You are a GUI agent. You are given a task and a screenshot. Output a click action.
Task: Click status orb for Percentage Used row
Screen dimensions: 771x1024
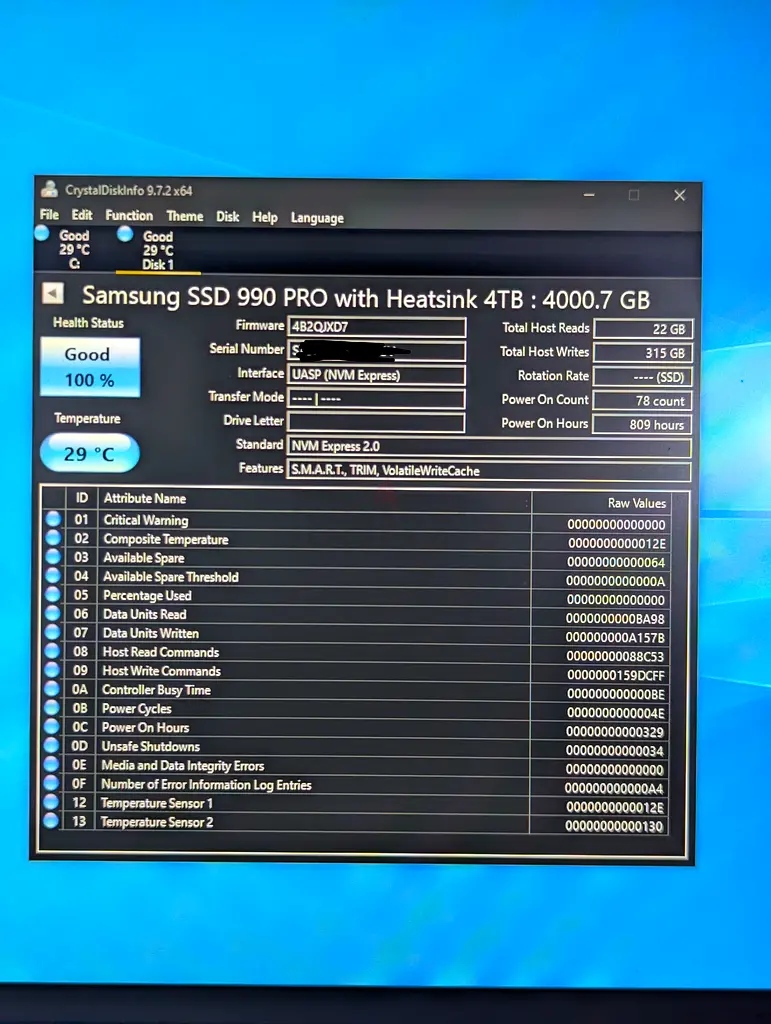tap(53, 595)
